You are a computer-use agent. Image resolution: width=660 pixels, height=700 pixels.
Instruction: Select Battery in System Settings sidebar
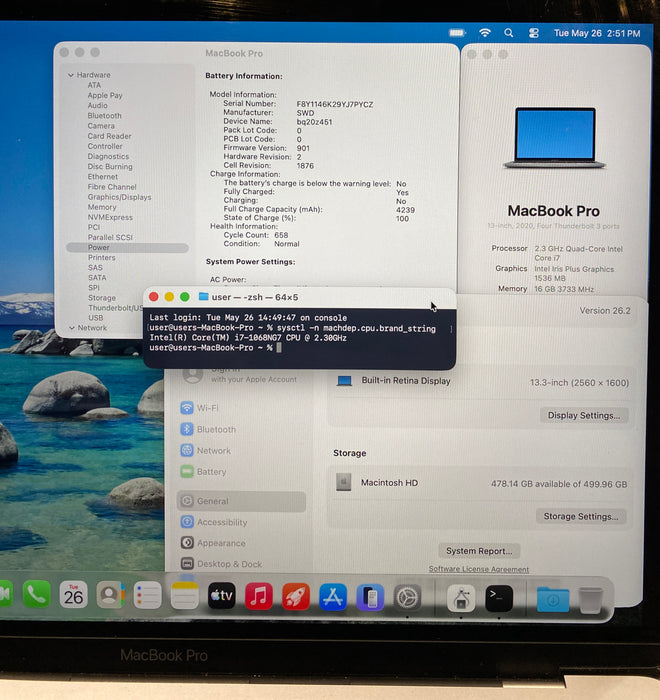[x=241, y=471]
